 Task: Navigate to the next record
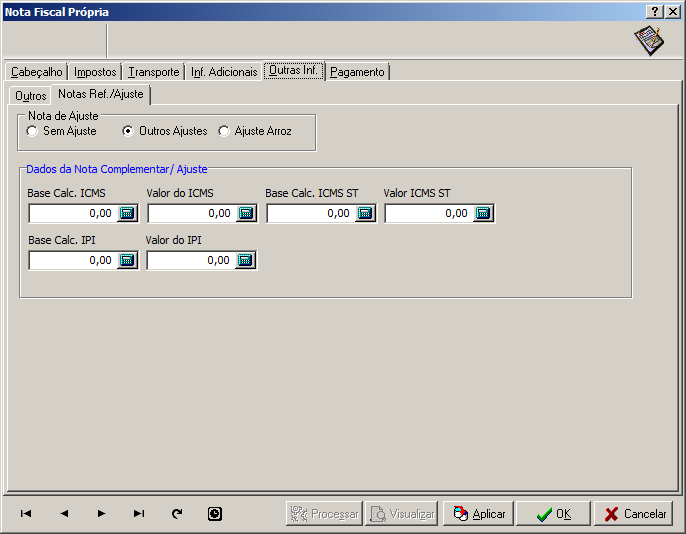pyautogui.click(x=101, y=514)
